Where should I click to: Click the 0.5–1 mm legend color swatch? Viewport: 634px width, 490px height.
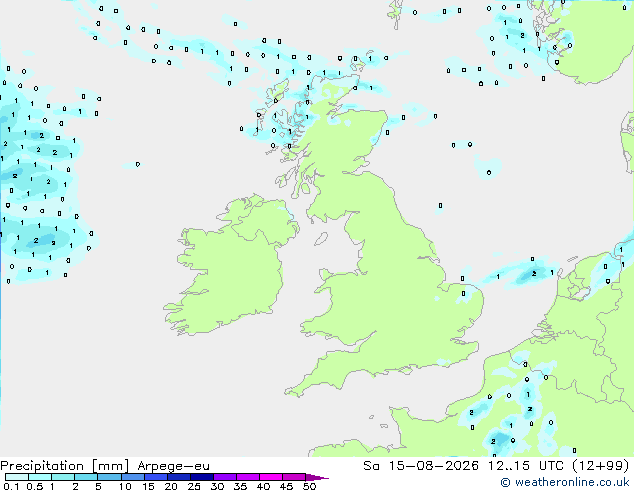[40, 477]
